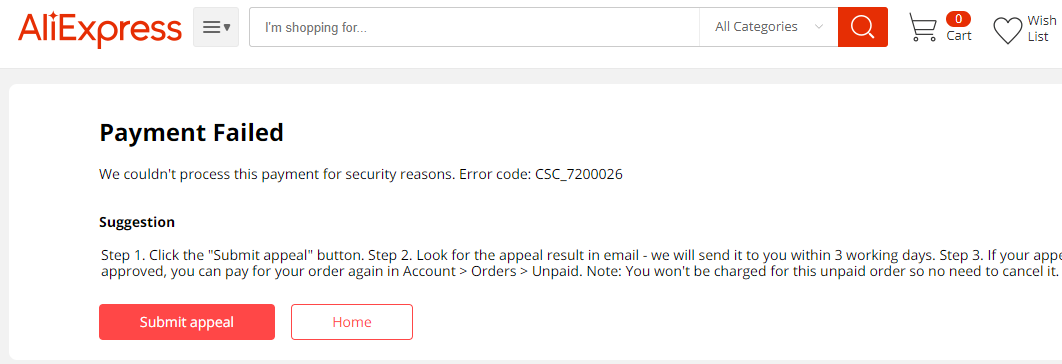Click the AliExpress logo
The image size is (1062, 364).
click(x=100, y=28)
